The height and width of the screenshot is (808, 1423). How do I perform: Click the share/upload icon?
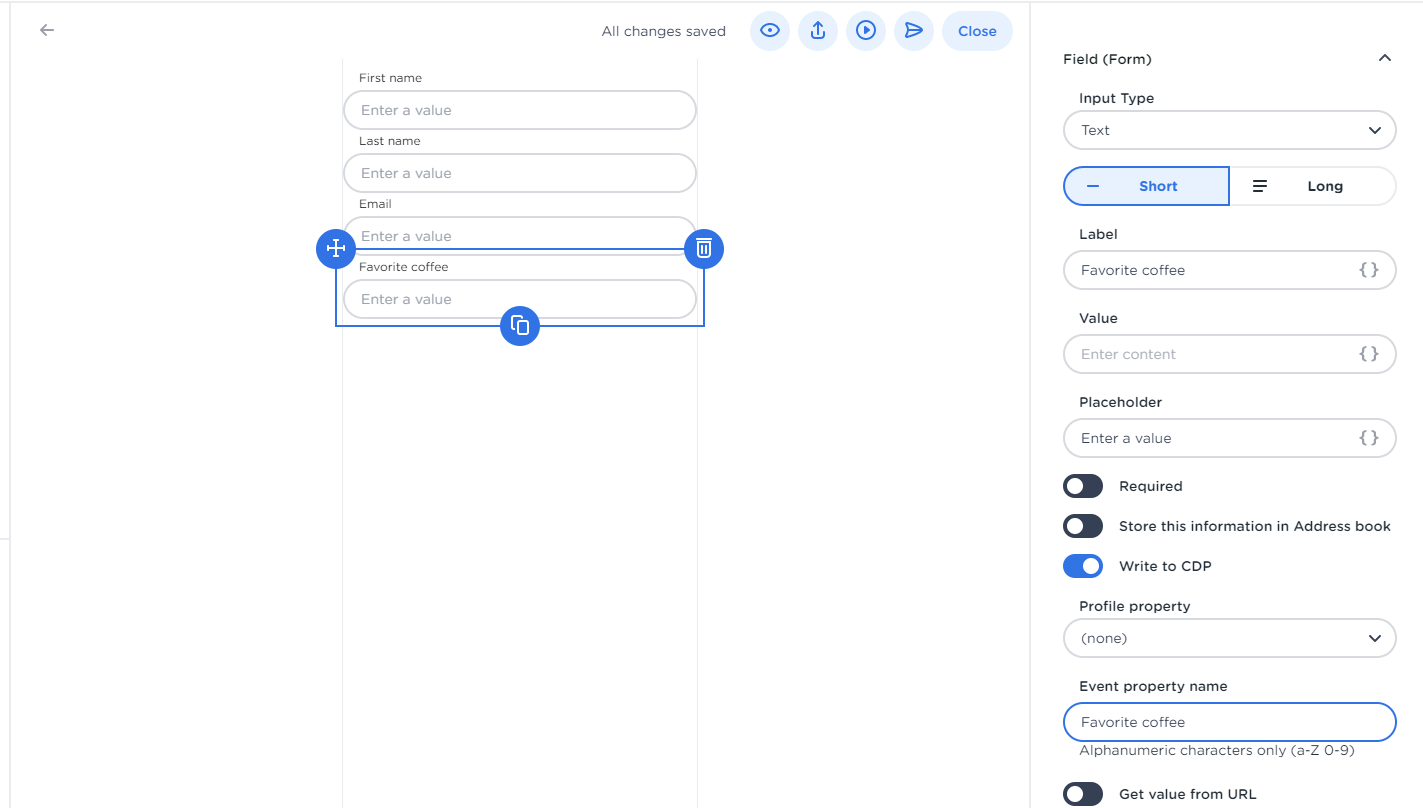pyautogui.click(x=817, y=31)
